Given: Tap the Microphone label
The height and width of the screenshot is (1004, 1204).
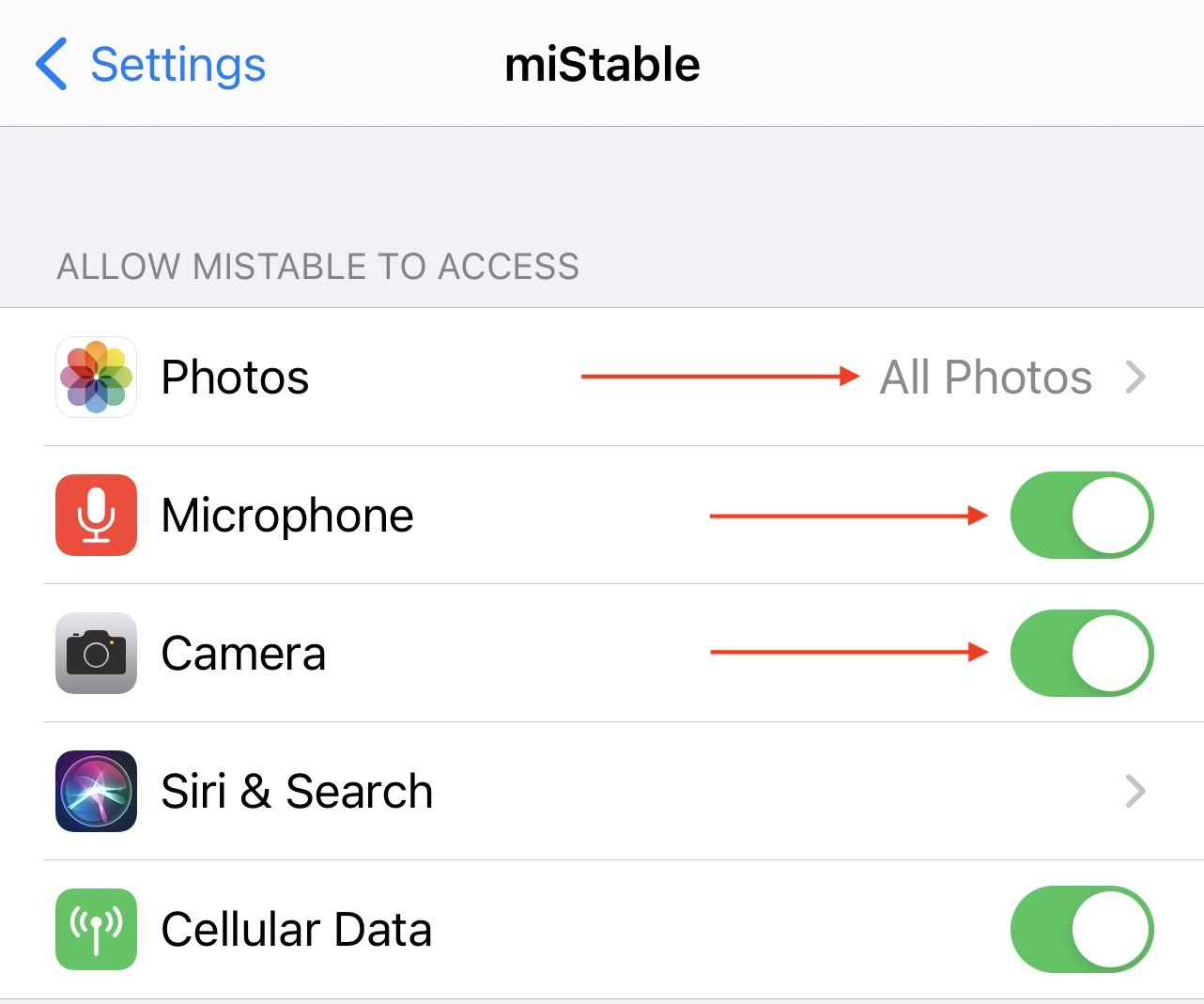Looking at the screenshot, I should tap(287, 516).
